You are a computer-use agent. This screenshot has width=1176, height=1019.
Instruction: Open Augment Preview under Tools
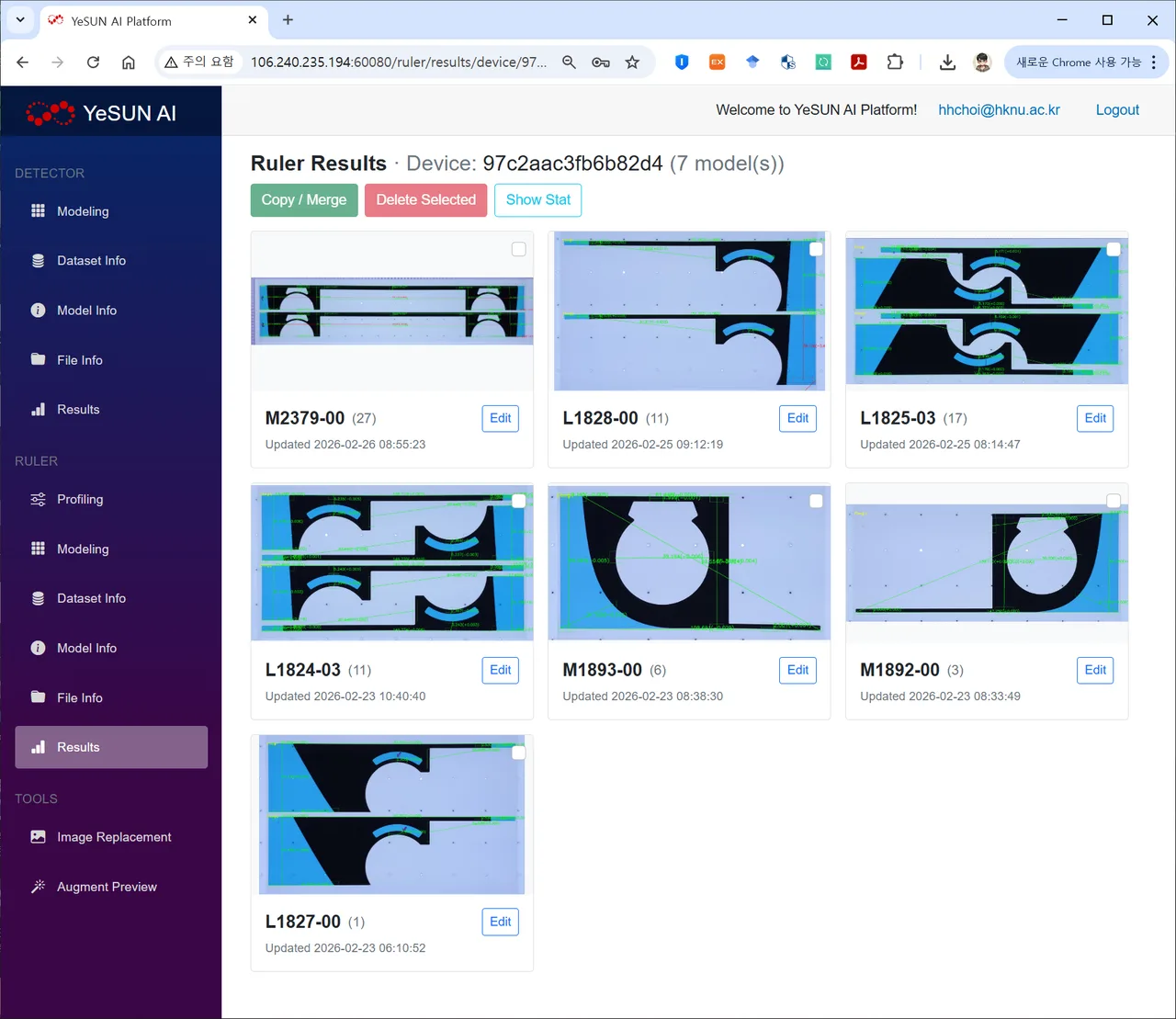[111, 887]
